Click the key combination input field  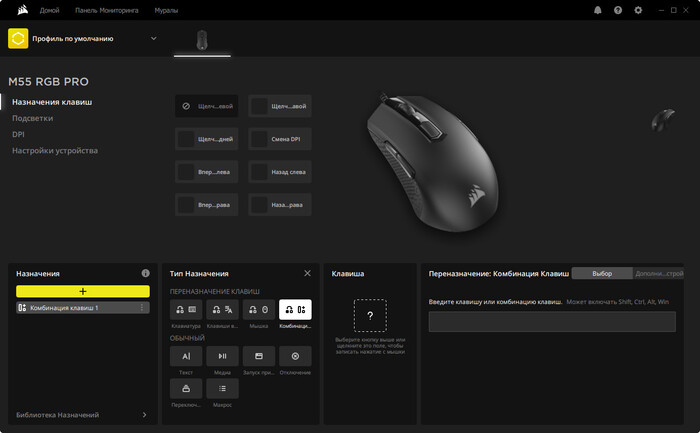tap(552, 321)
